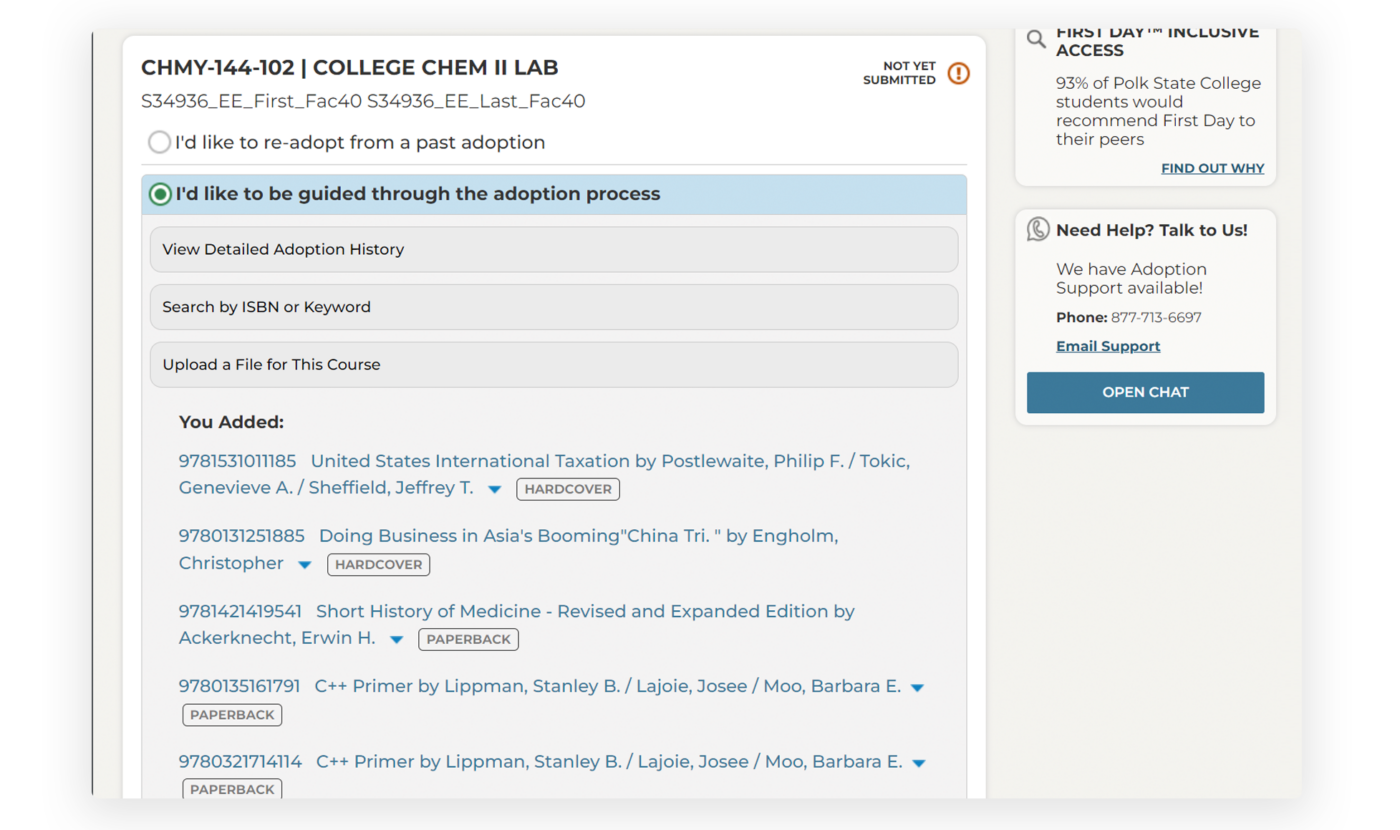Image resolution: width=1400 pixels, height=830 pixels.
Task: Click the phone icon beside Need Help
Action: point(1038,230)
